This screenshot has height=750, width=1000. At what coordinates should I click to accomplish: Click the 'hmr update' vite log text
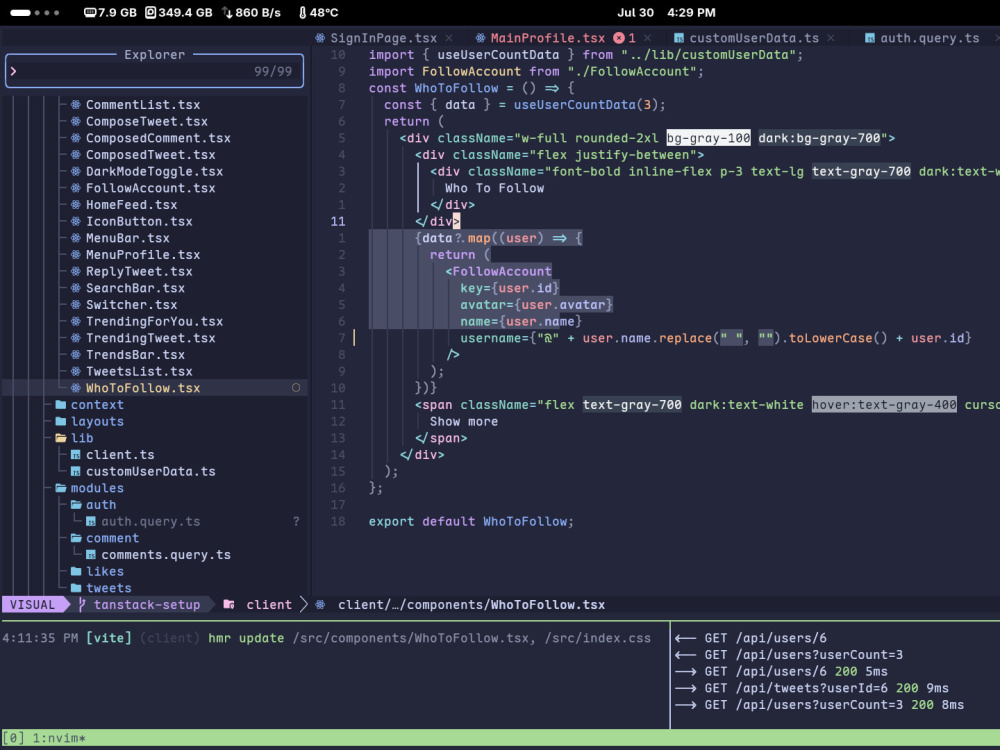tap(246, 638)
